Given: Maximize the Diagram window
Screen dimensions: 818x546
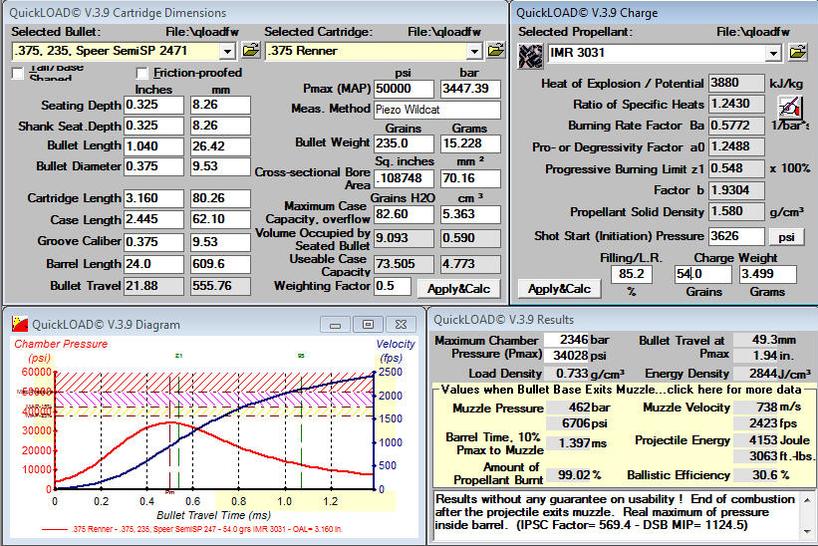Looking at the screenshot, I should 368,324.
